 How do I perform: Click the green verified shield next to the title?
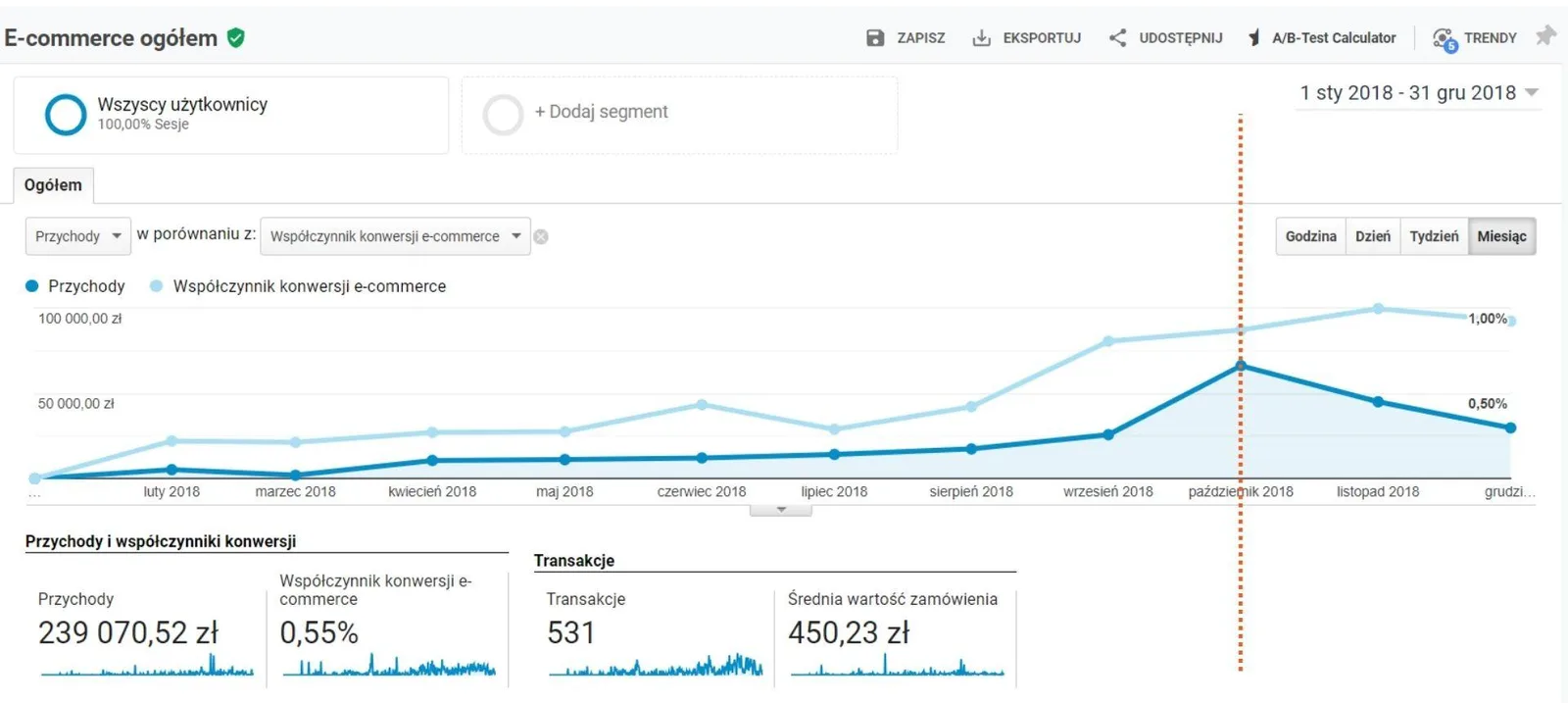coord(235,38)
